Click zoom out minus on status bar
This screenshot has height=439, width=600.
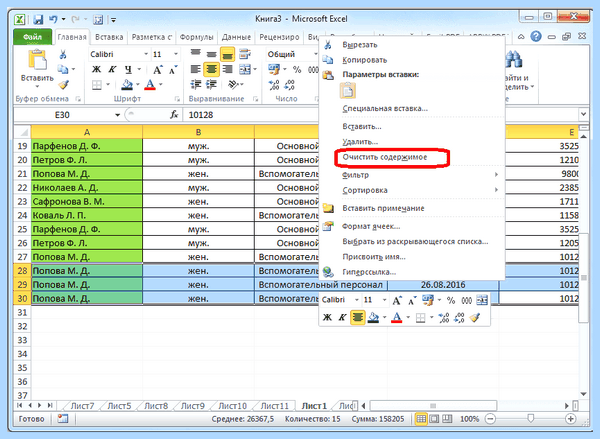point(490,419)
